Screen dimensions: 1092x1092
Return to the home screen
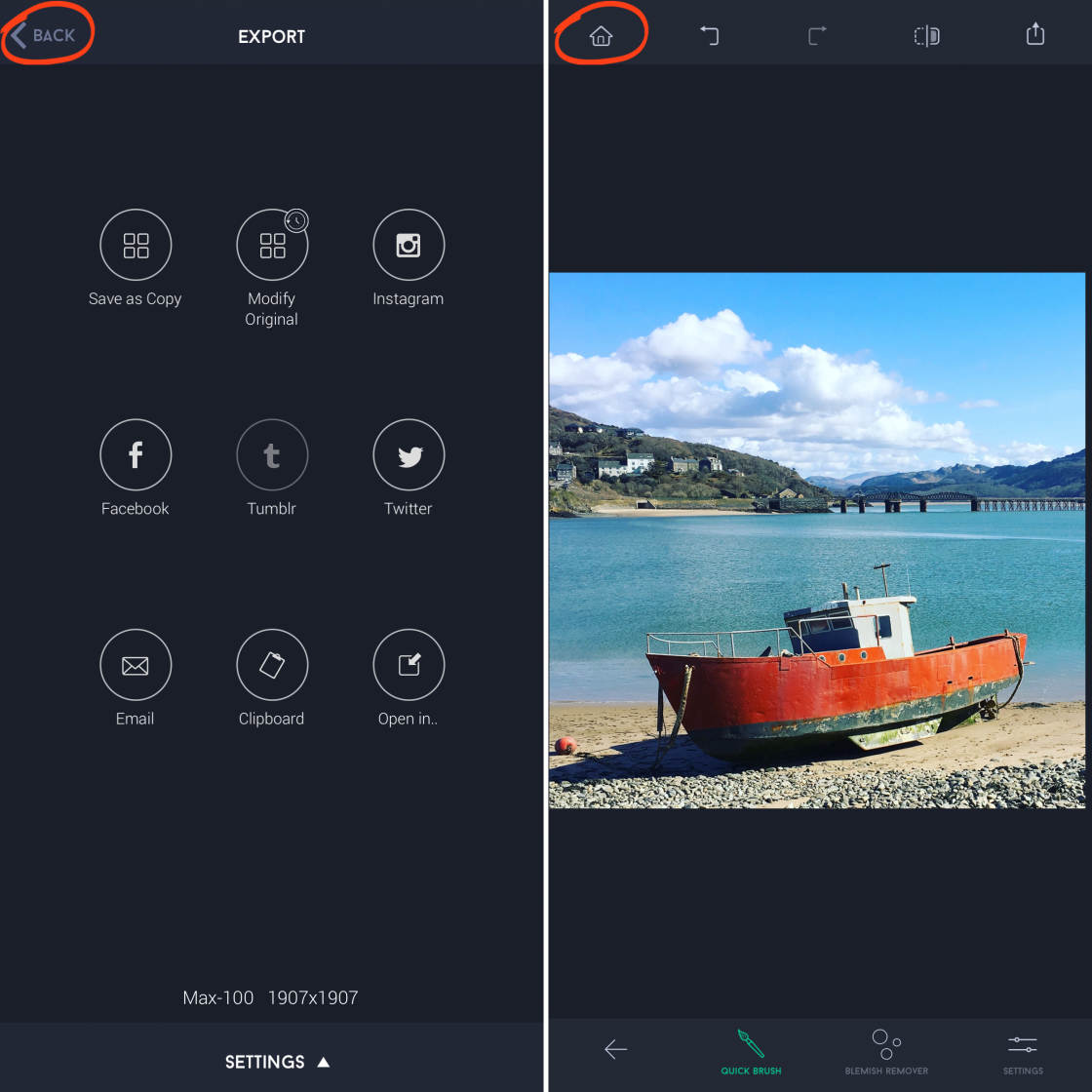click(601, 36)
